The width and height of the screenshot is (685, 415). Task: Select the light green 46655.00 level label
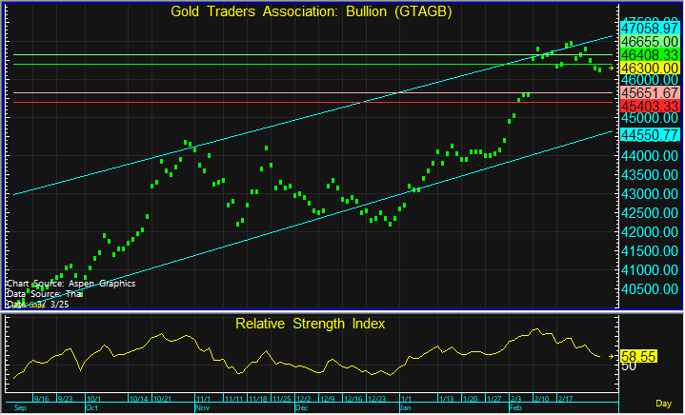[649, 42]
